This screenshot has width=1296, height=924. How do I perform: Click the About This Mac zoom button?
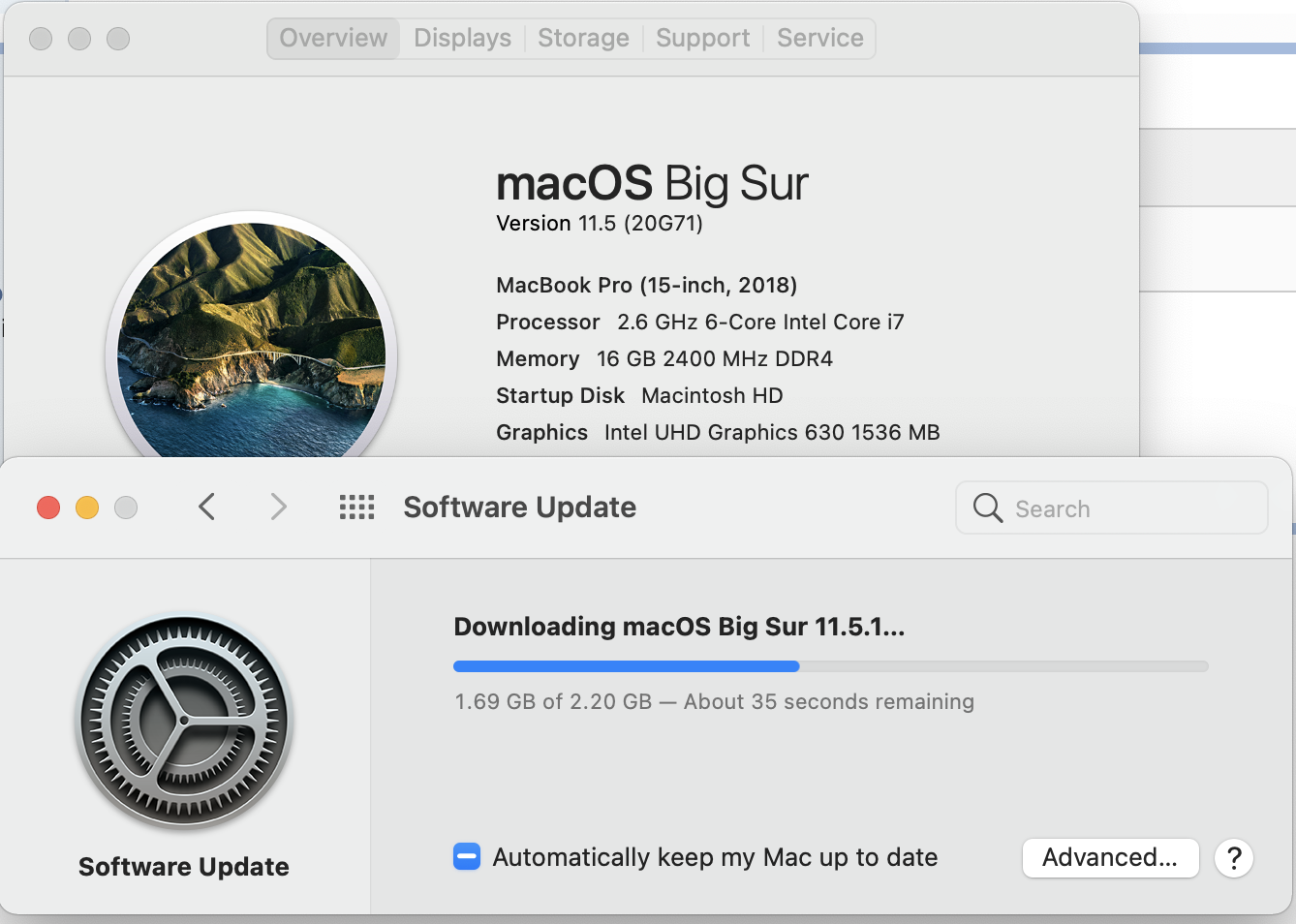(118, 39)
